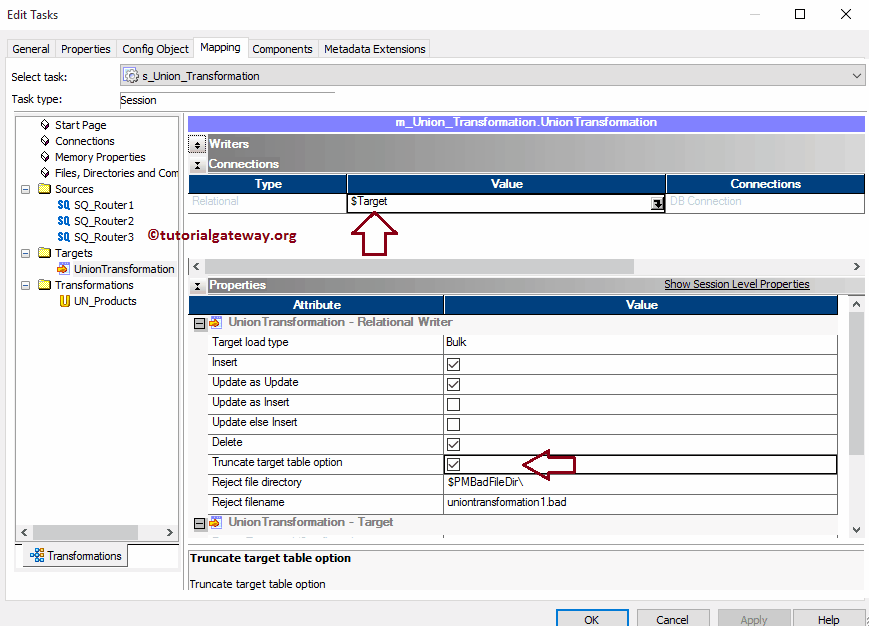The height and width of the screenshot is (626, 869).
Task: Click the task selection browse icon
Action: (x=131, y=75)
